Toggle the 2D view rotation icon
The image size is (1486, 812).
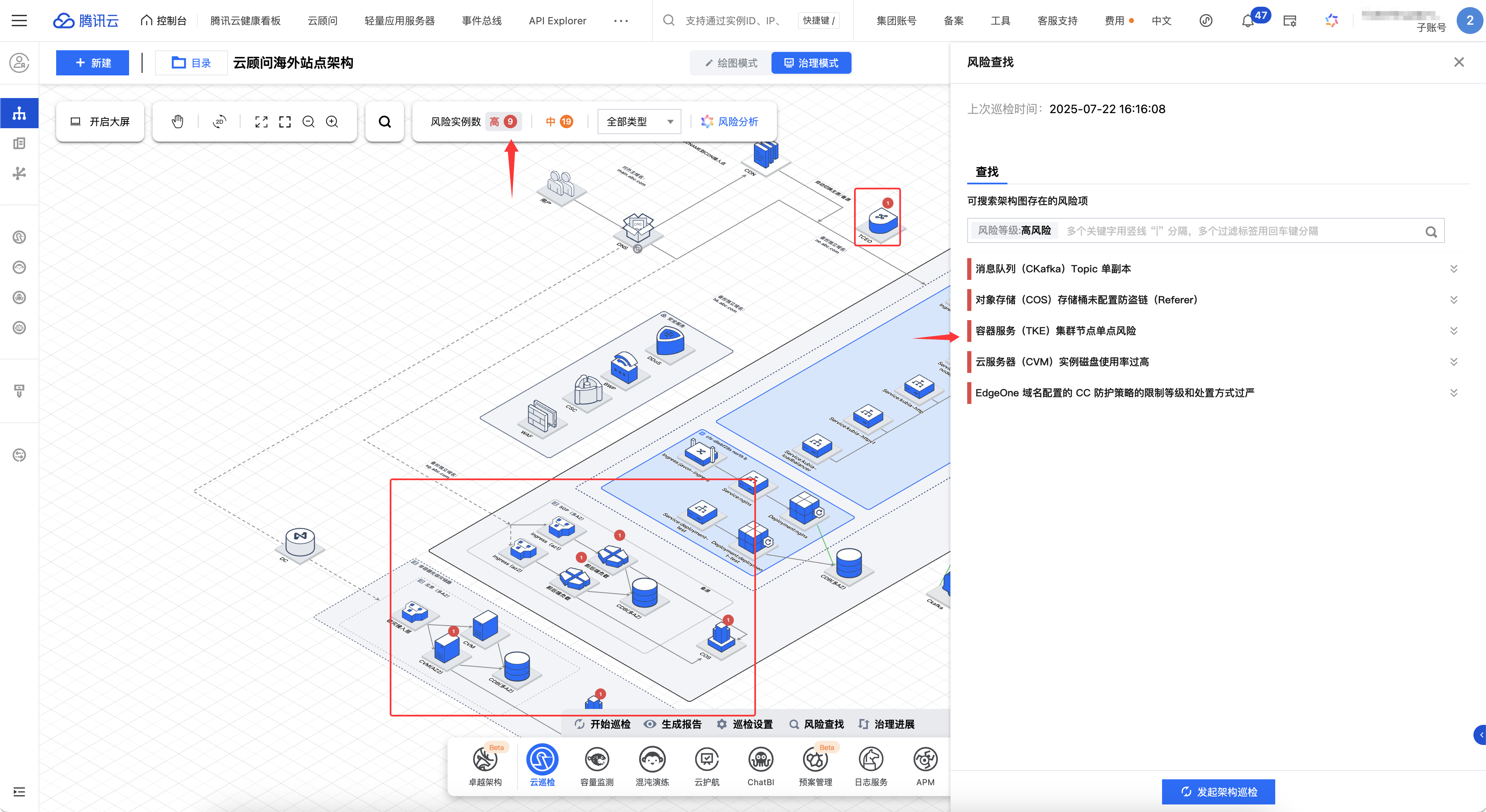point(219,122)
